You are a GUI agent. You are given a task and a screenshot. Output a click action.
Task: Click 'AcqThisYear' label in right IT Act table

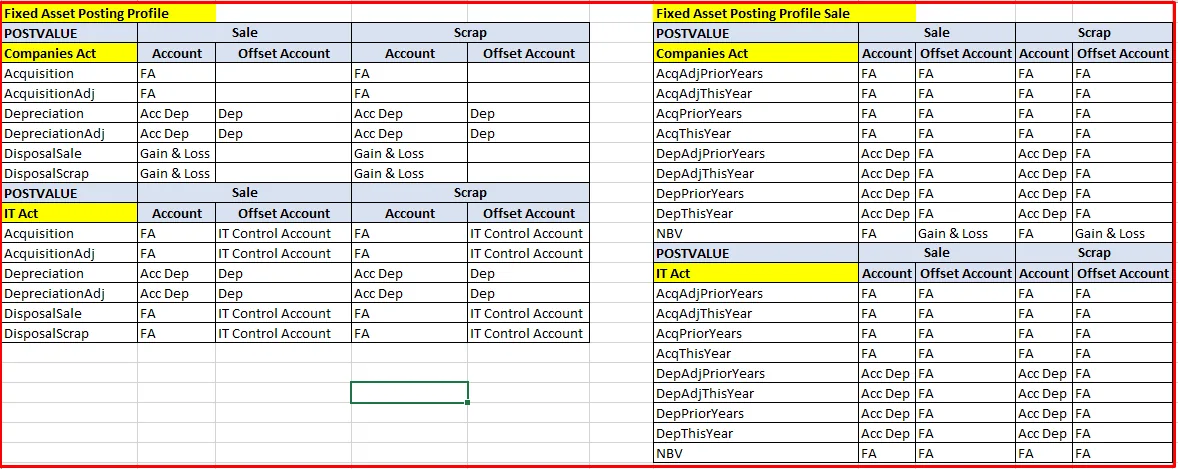[693, 353]
